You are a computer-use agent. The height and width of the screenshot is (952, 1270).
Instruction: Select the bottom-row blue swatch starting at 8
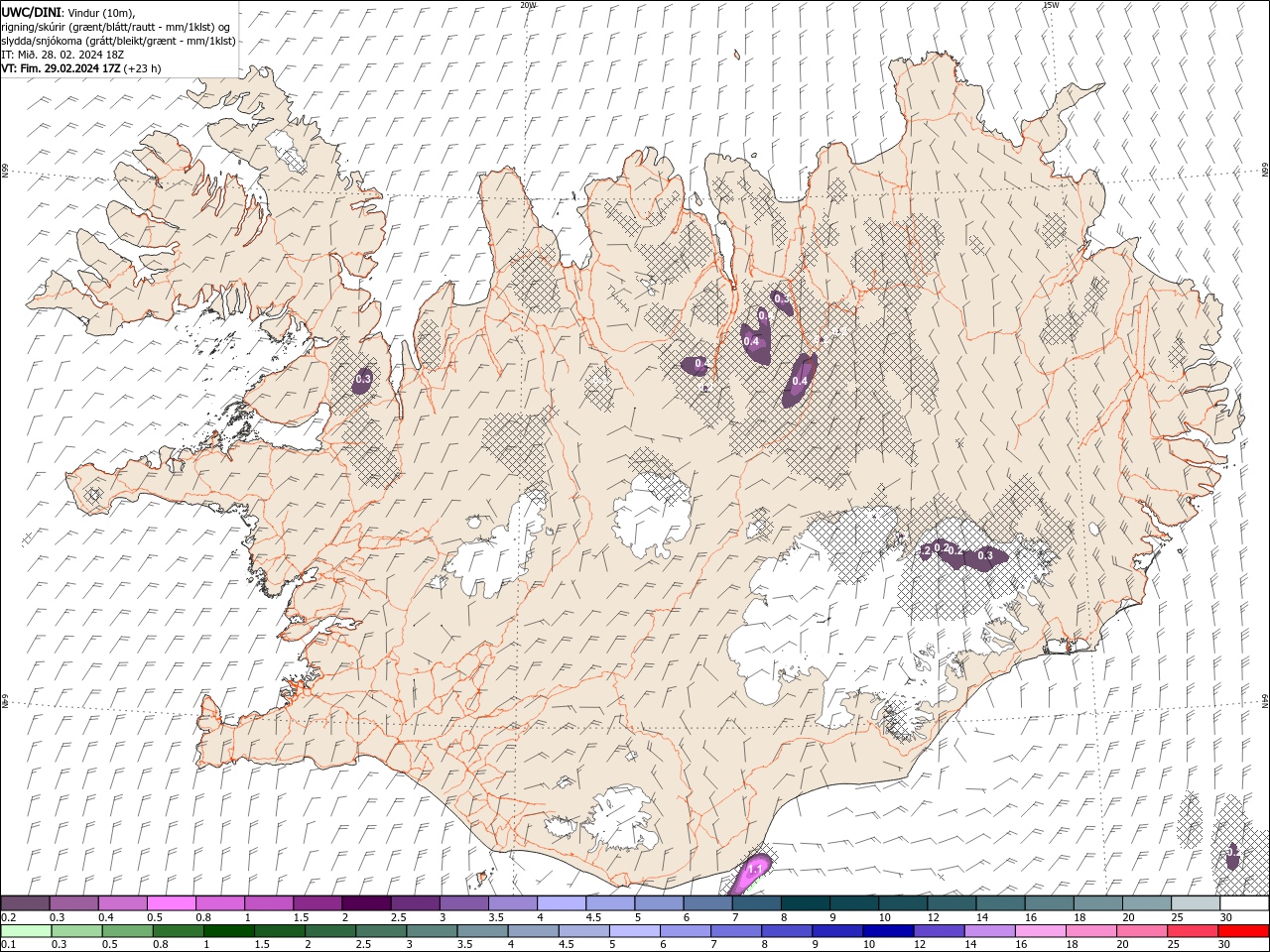[x=788, y=931]
